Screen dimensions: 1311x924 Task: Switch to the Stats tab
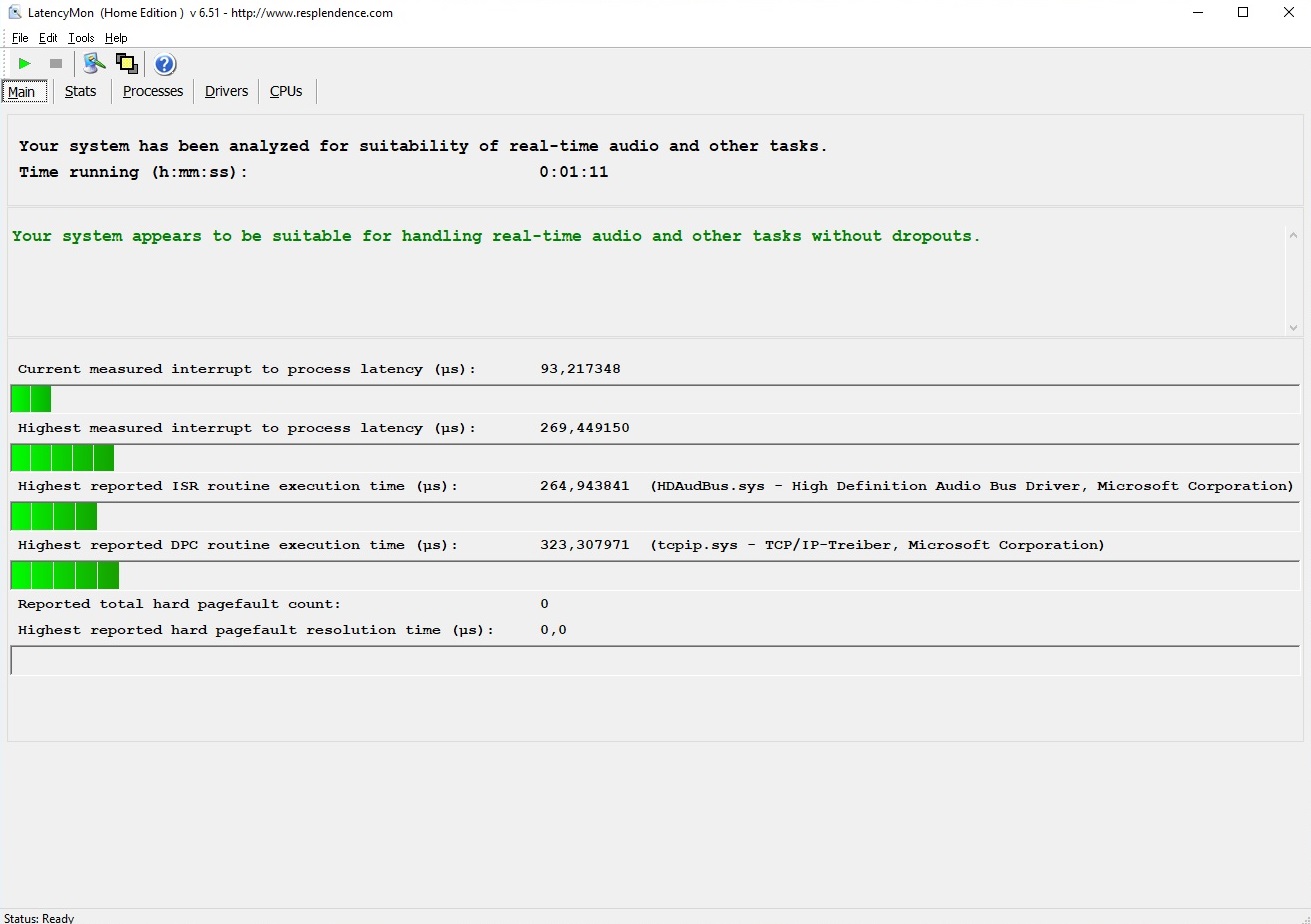pyautogui.click(x=81, y=91)
